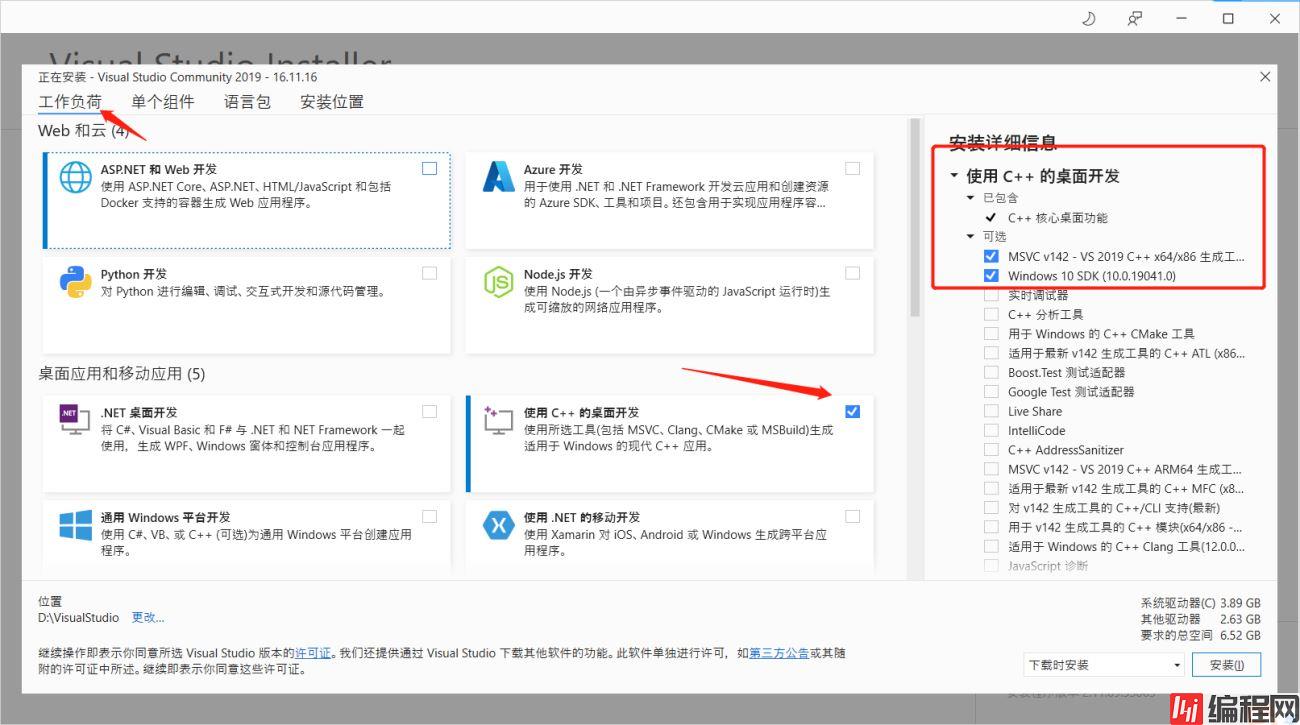Check the C++ AddressSanitizer component
The image size is (1300, 725).
[991, 450]
